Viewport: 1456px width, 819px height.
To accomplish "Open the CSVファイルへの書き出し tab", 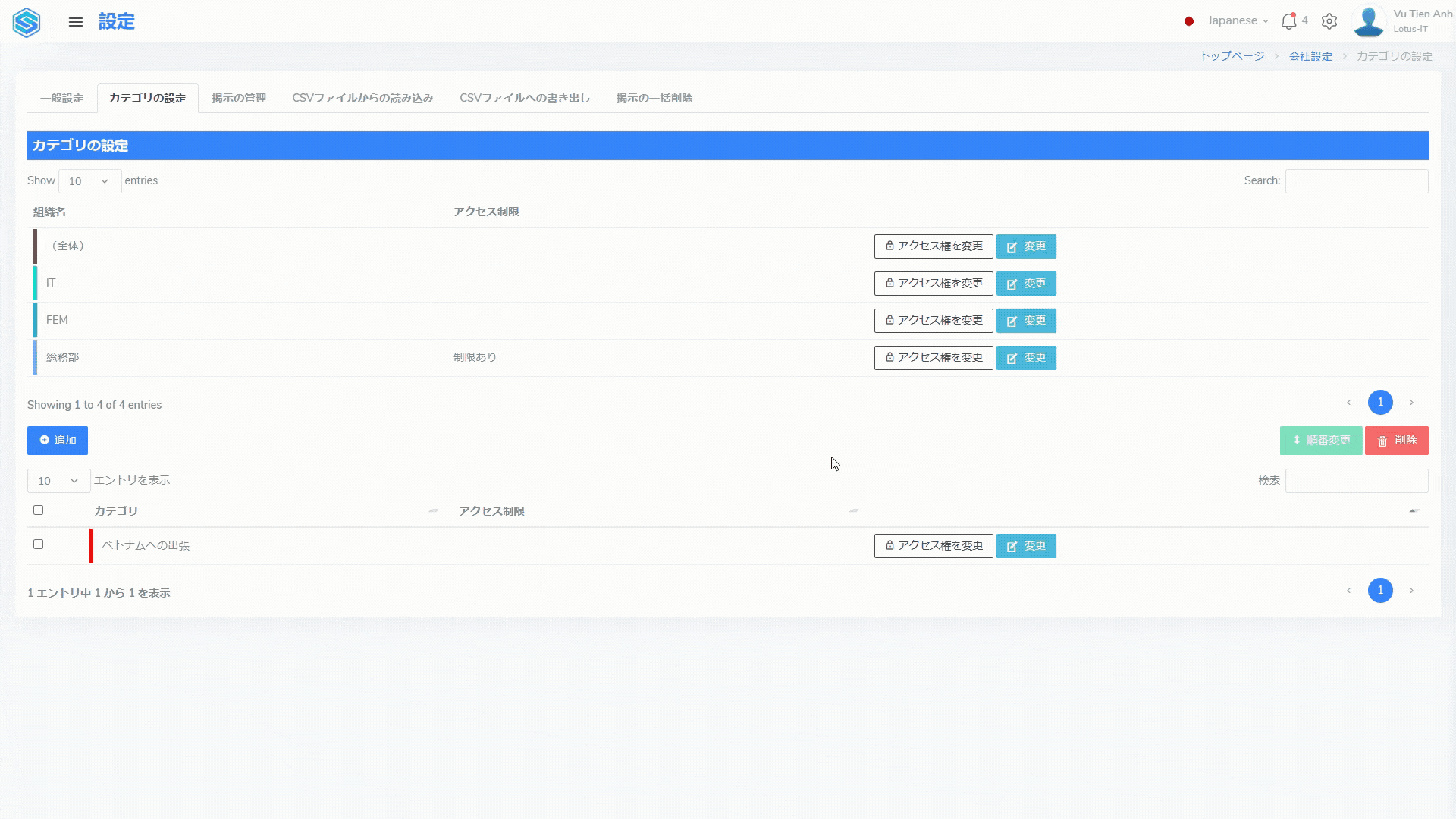I will point(525,99).
